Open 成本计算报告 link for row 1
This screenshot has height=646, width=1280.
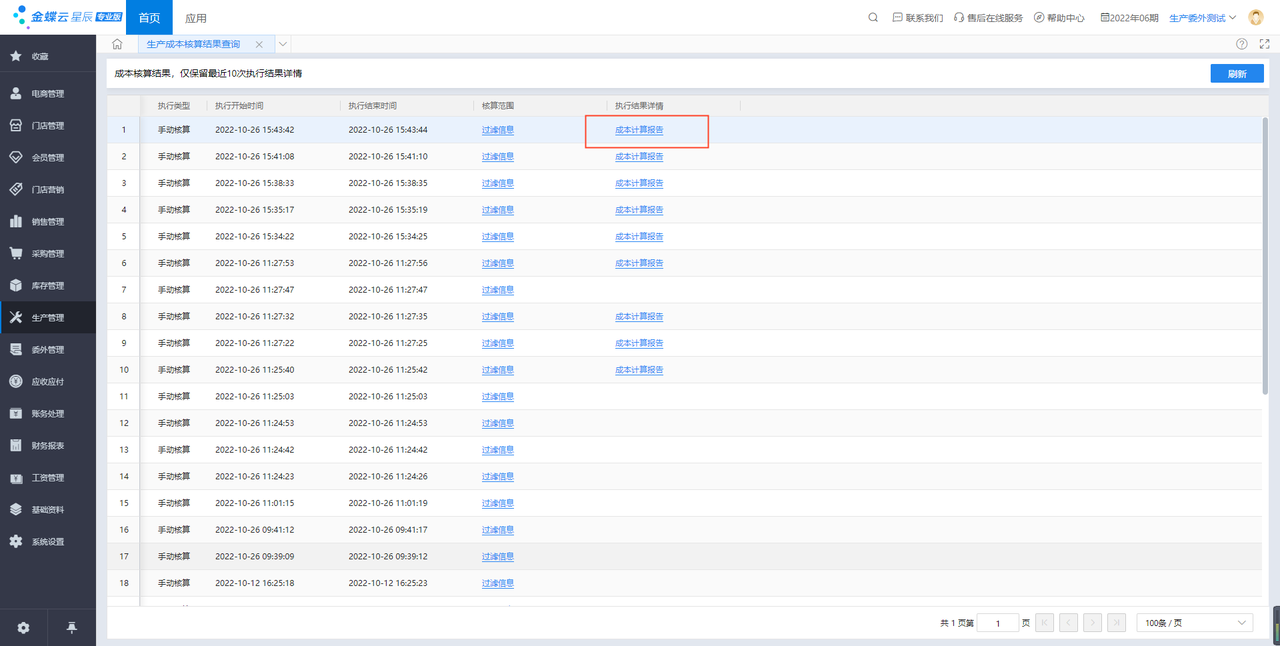point(639,130)
